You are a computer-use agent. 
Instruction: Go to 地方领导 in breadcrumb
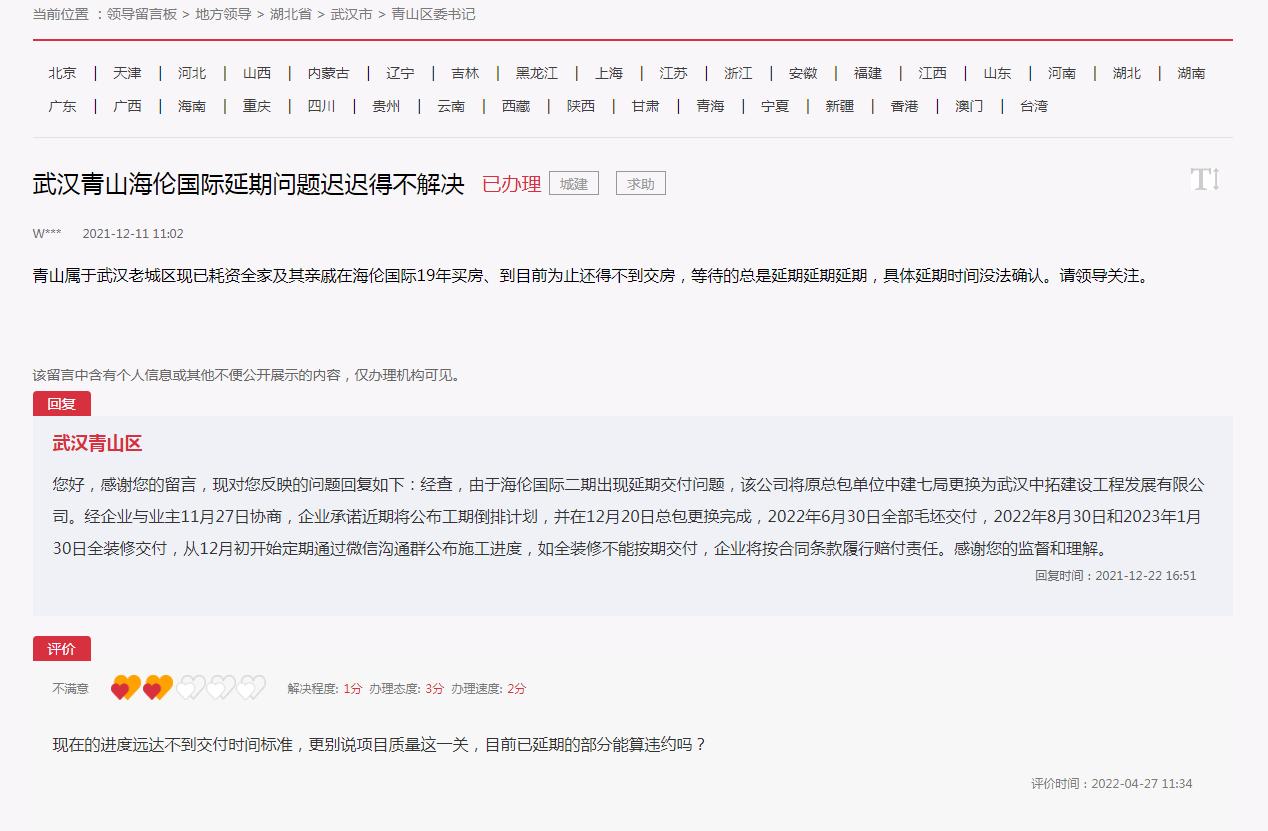224,14
